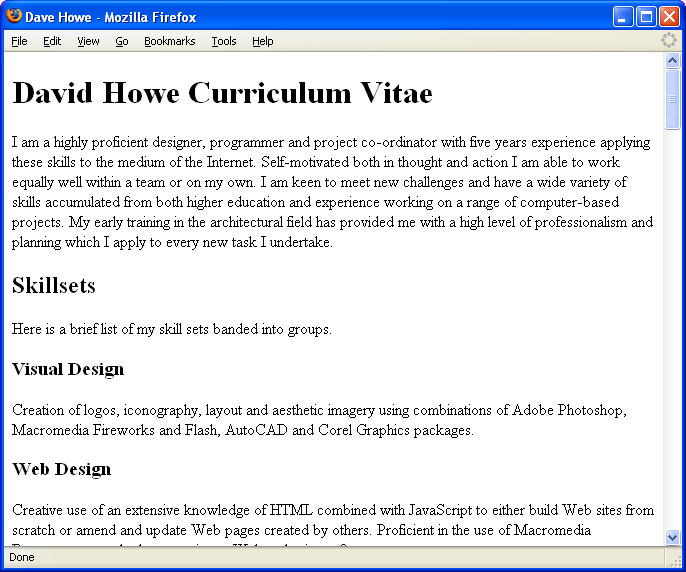This screenshot has width=686, height=572.
Task: Minimize the Firefox window
Action: [x=623, y=17]
